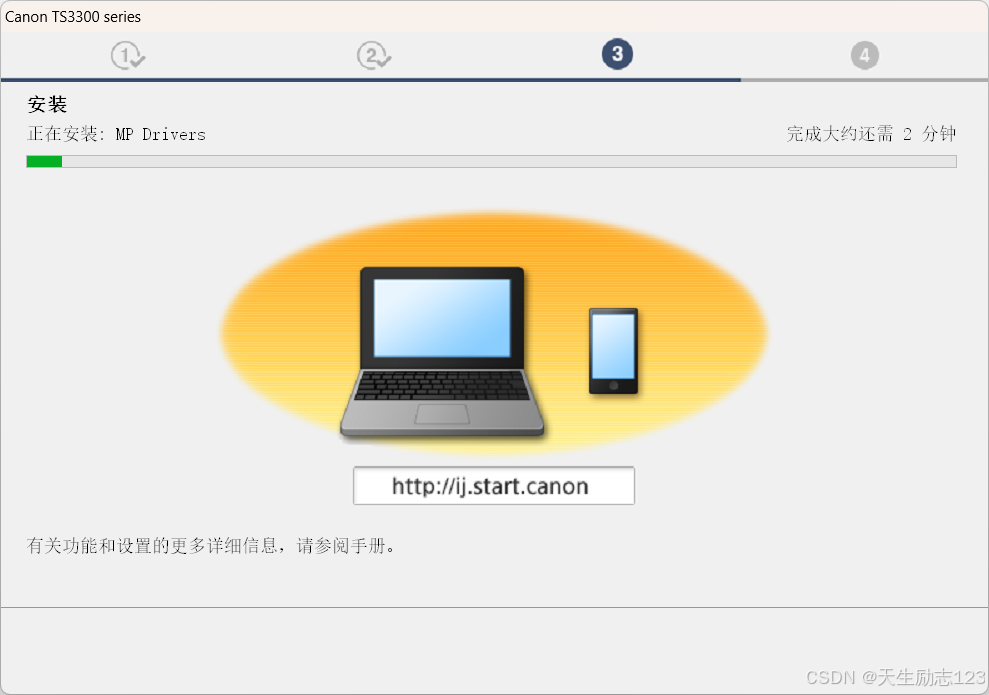The height and width of the screenshot is (695, 989).
Task: Click the laptop illustration
Action: click(x=442, y=352)
